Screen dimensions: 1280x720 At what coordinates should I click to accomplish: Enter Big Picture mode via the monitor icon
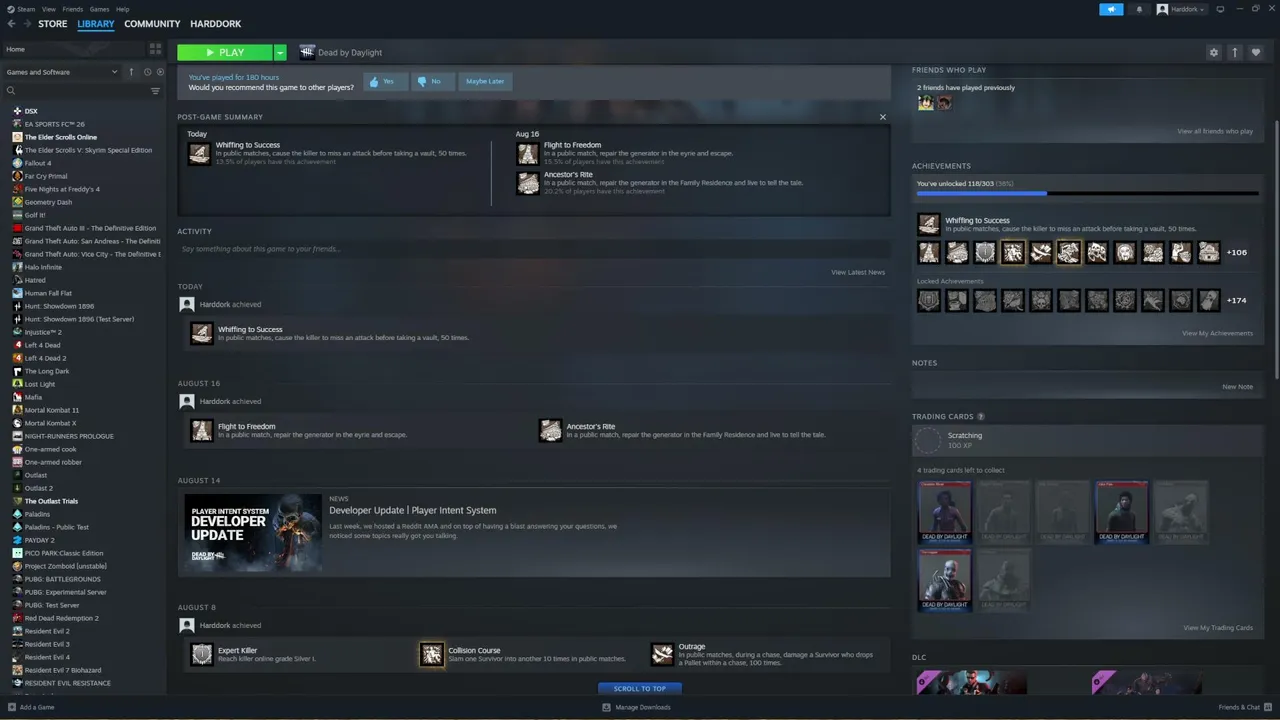[1220, 9]
